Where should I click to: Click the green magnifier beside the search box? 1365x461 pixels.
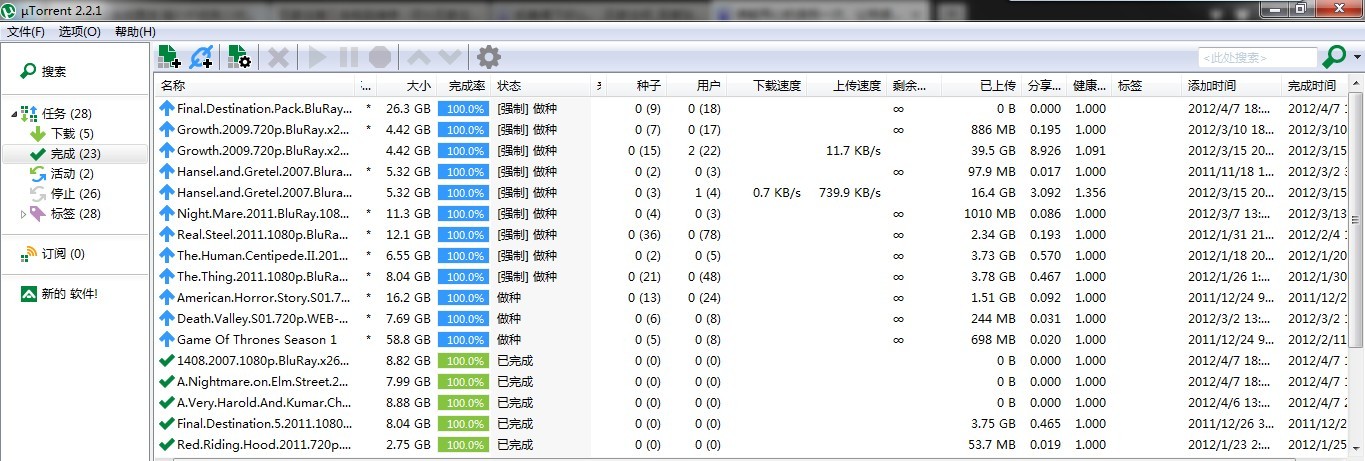point(1334,57)
